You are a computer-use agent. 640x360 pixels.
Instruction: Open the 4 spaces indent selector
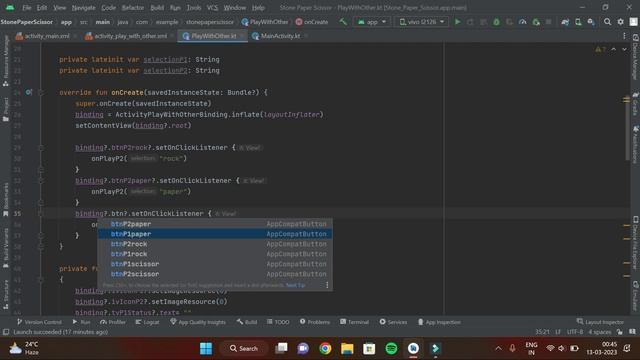[x=600, y=332]
